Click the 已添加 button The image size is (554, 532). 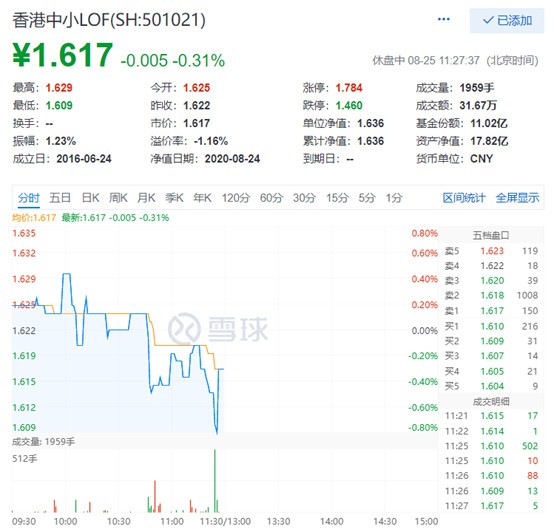(x=507, y=20)
